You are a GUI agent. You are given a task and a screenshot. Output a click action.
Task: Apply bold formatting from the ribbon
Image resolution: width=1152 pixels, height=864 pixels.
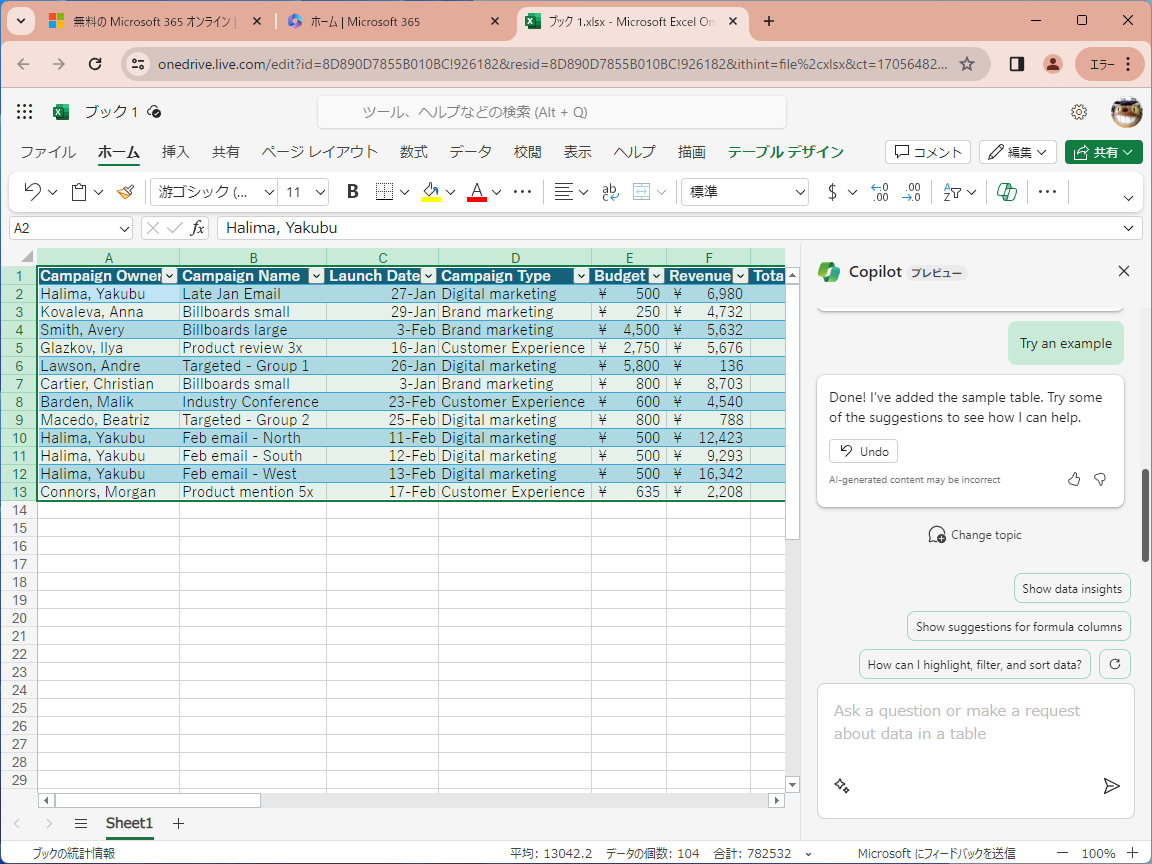[x=352, y=191]
